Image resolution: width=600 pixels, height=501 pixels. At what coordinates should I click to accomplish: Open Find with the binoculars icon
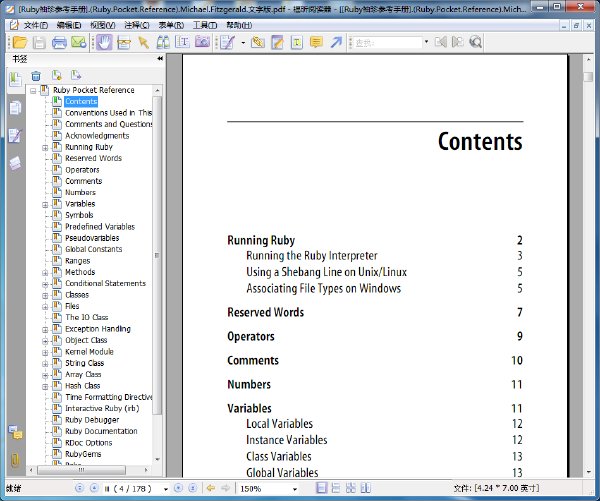click(163, 42)
